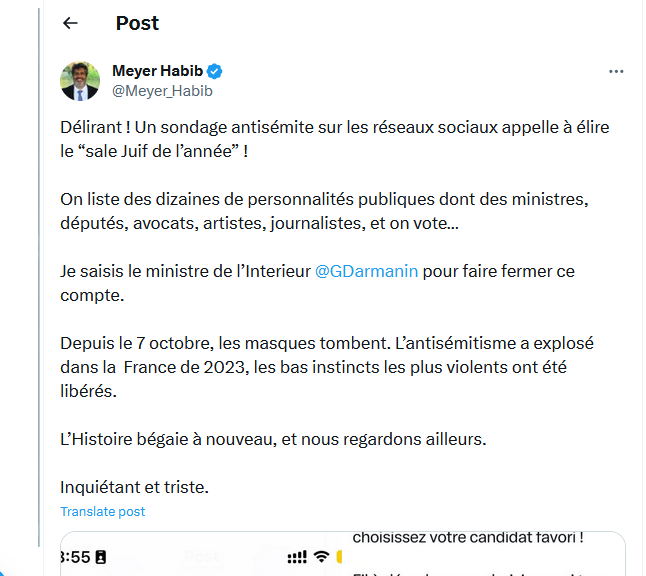Click the paragraph starting "Depuis le 7 octobre"
This screenshot has height=576, width=646.
coord(327,366)
